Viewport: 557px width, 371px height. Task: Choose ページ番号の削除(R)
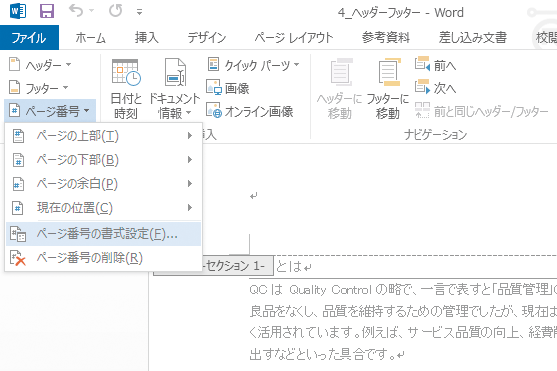click(x=103, y=258)
